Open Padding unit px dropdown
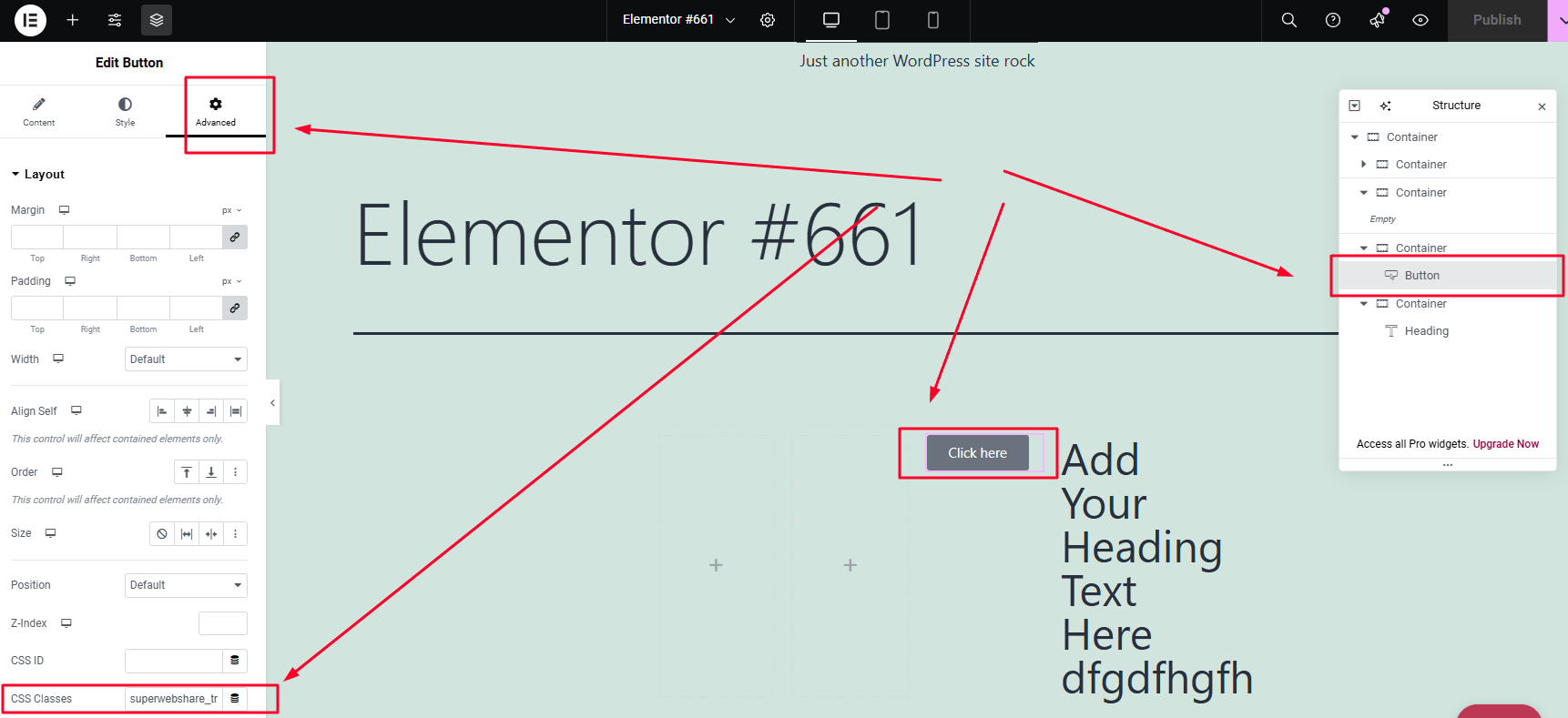 point(232,281)
